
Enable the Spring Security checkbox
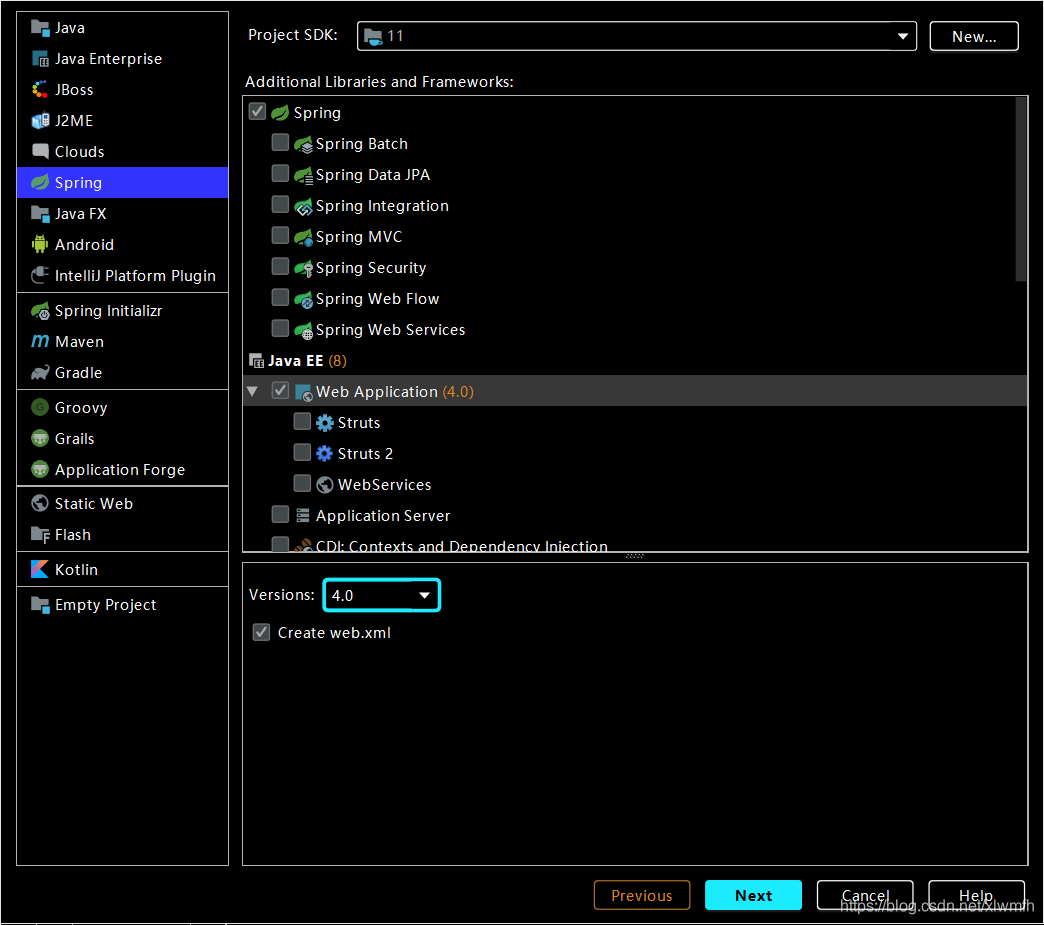[280, 266]
